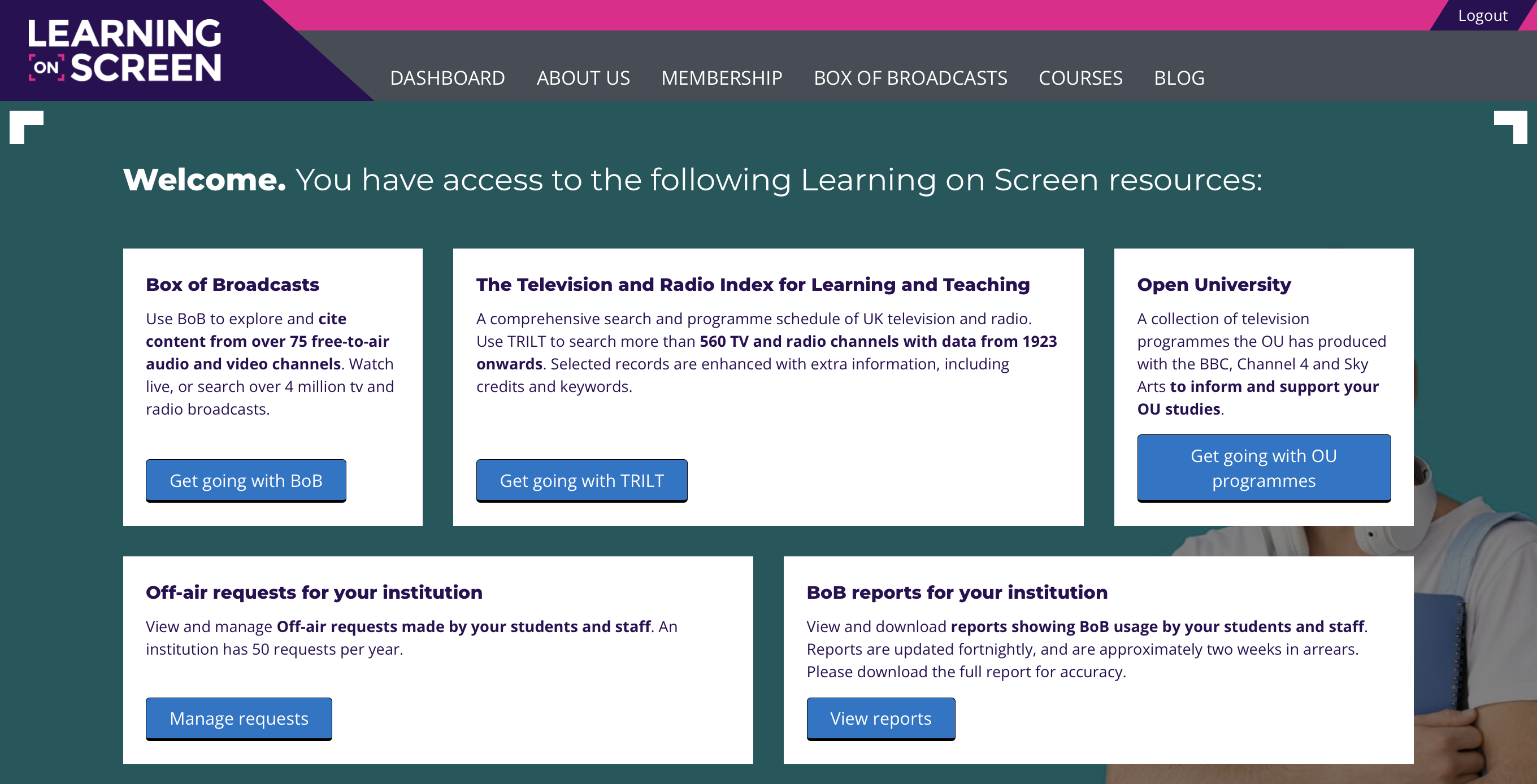This screenshot has height=784, width=1537.
Task: Click the Learning on Screen logo
Action: [x=124, y=50]
